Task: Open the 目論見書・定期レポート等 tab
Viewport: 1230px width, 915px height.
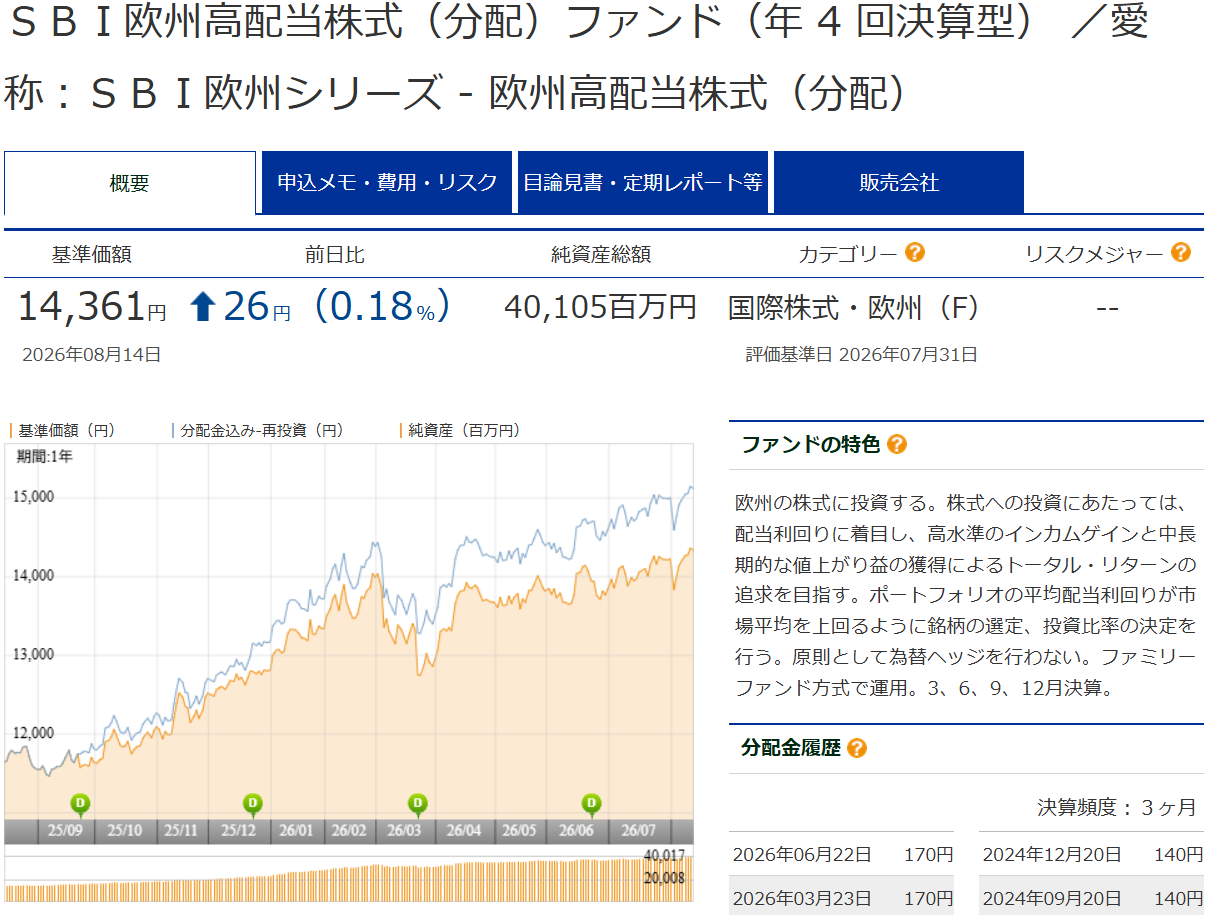Action: tap(643, 183)
